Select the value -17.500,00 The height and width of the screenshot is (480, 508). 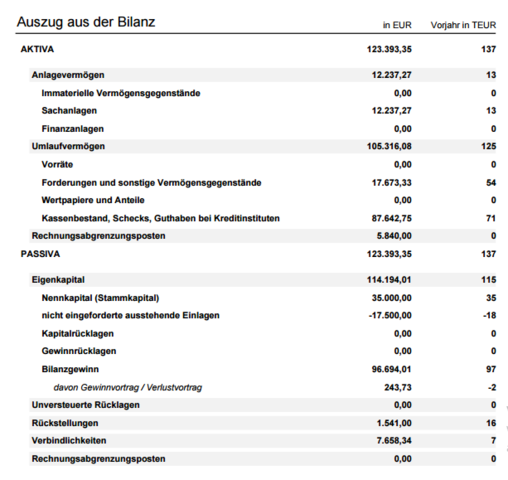pos(390,316)
